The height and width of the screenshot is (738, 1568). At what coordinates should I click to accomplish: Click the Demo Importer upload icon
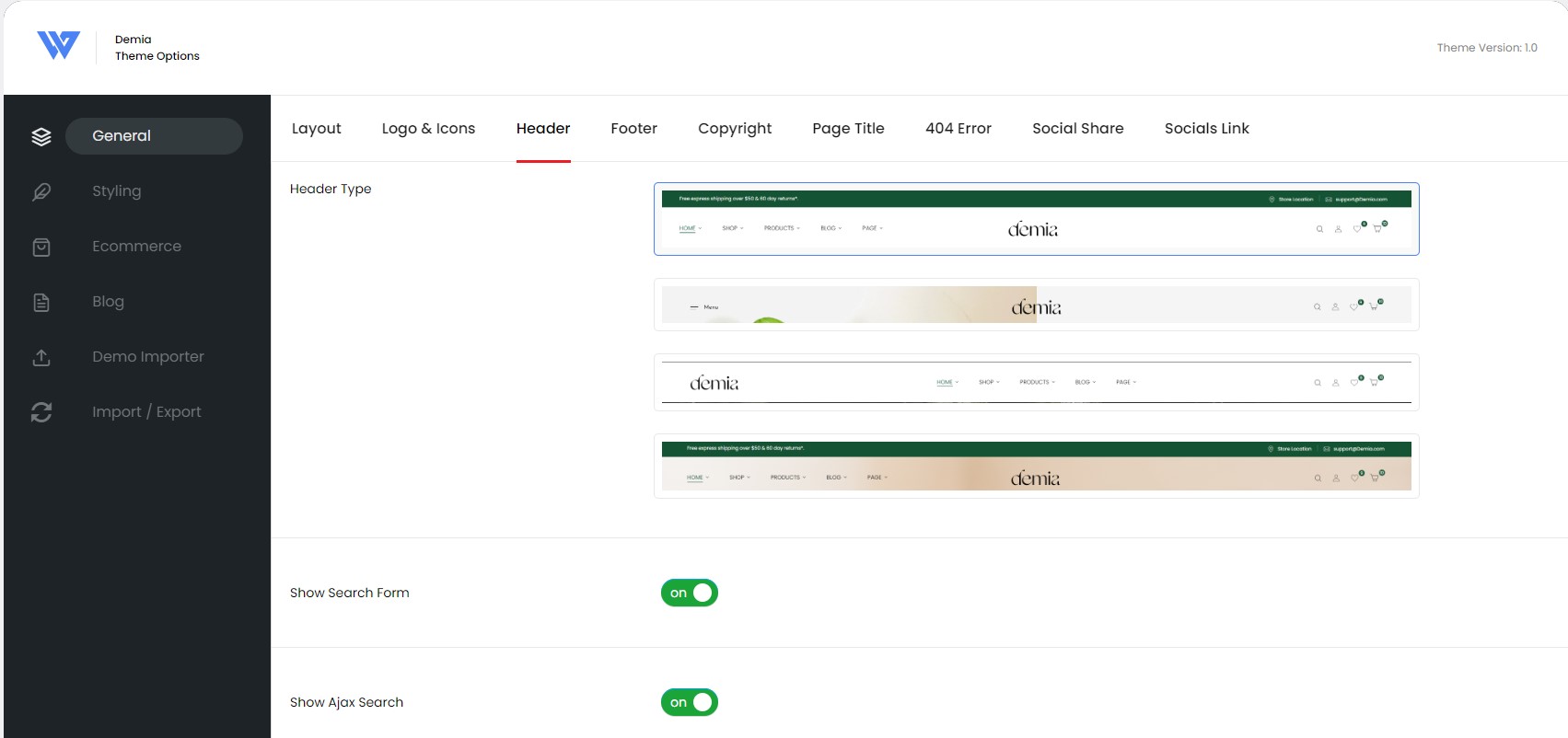coord(41,357)
